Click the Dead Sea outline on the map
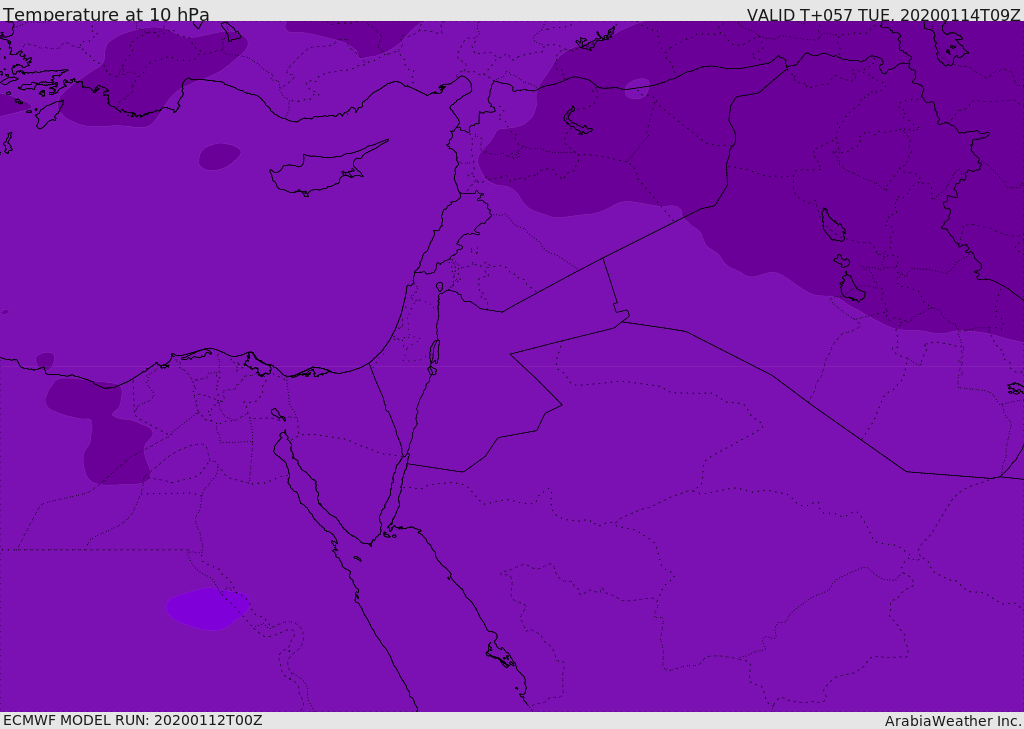1024x729 pixels. click(x=434, y=356)
